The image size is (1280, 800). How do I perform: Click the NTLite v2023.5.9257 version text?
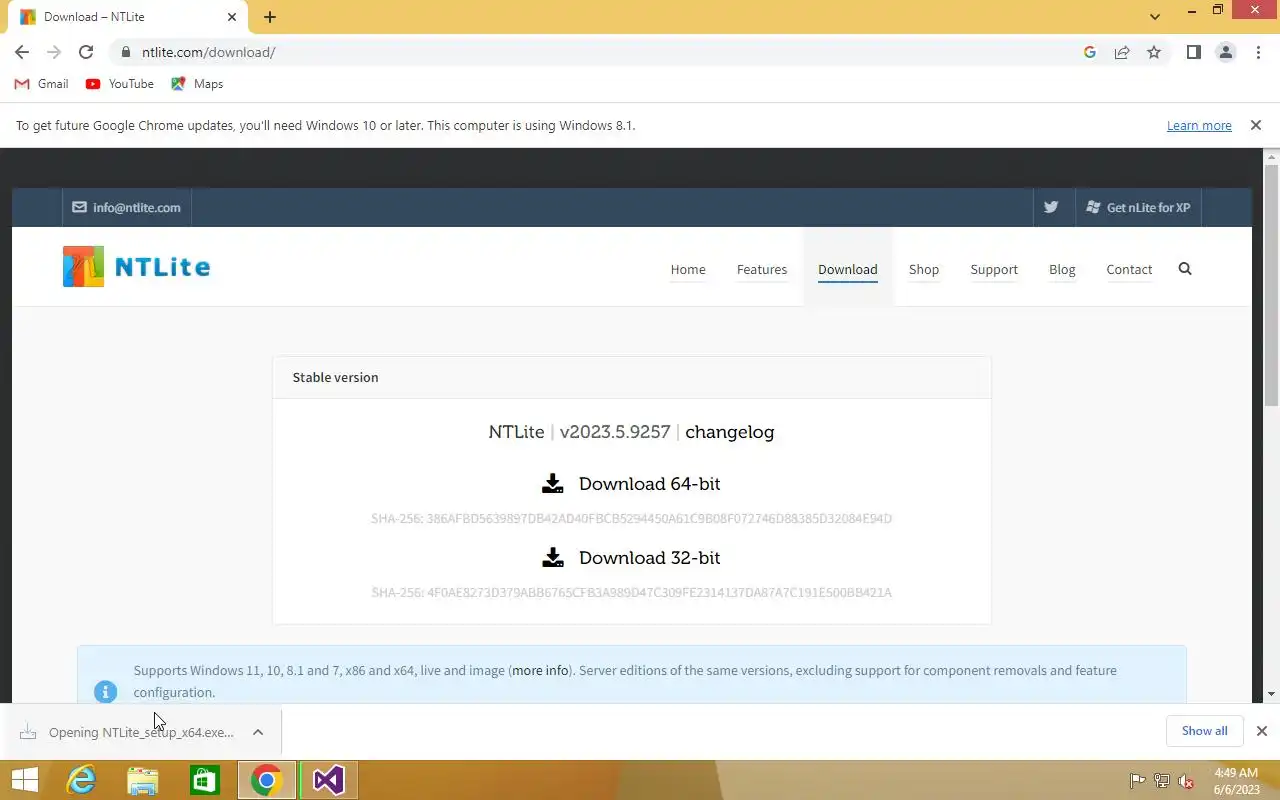(x=579, y=432)
